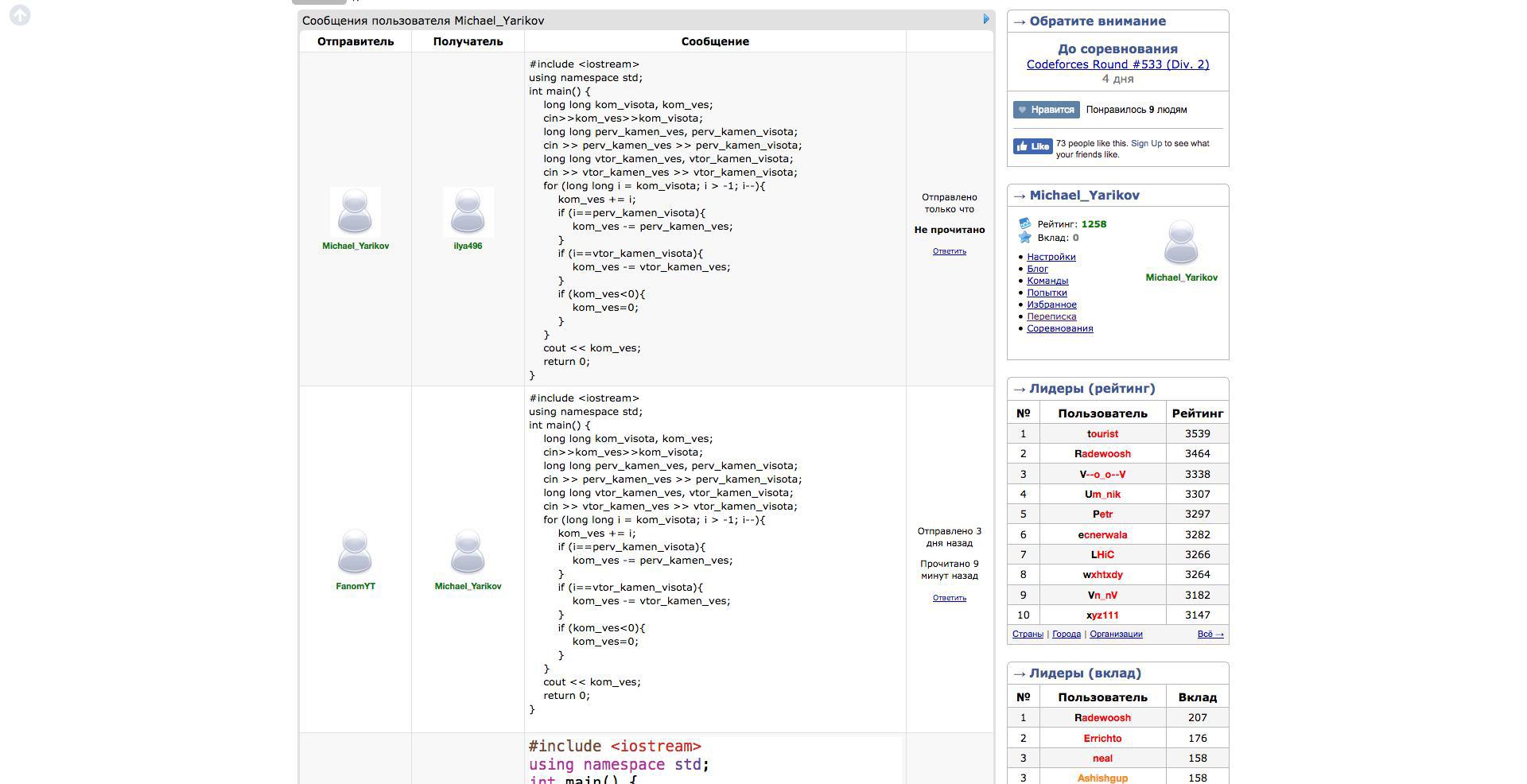
Task: Open Переписка in profile sidebar
Action: [1051, 316]
